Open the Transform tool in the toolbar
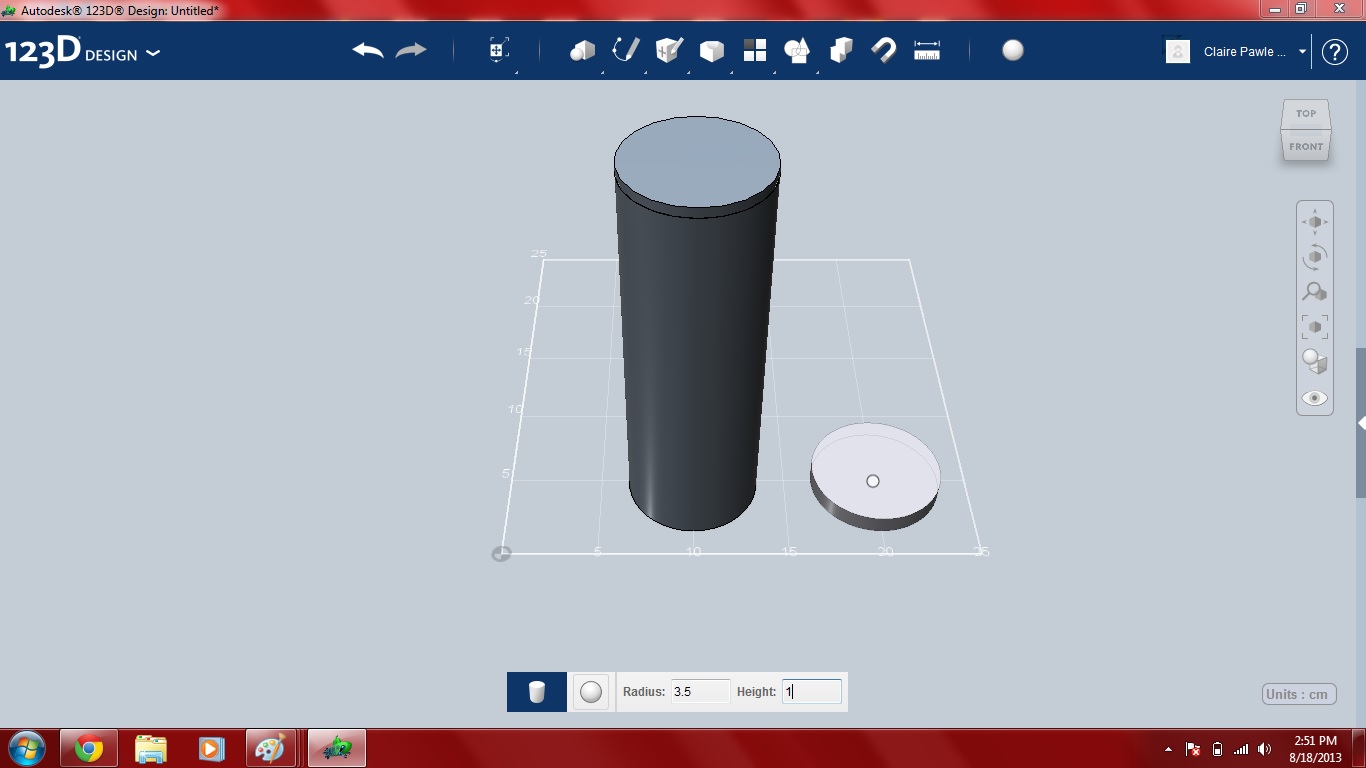This screenshot has width=1366, height=768. pos(499,51)
